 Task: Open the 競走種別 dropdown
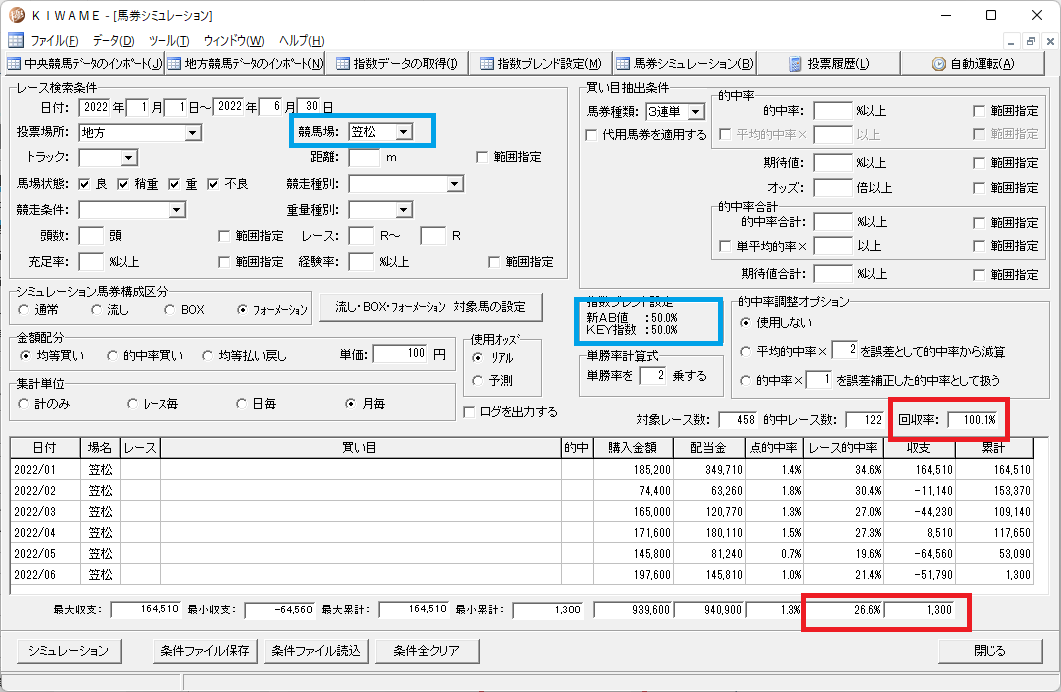click(x=455, y=184)
